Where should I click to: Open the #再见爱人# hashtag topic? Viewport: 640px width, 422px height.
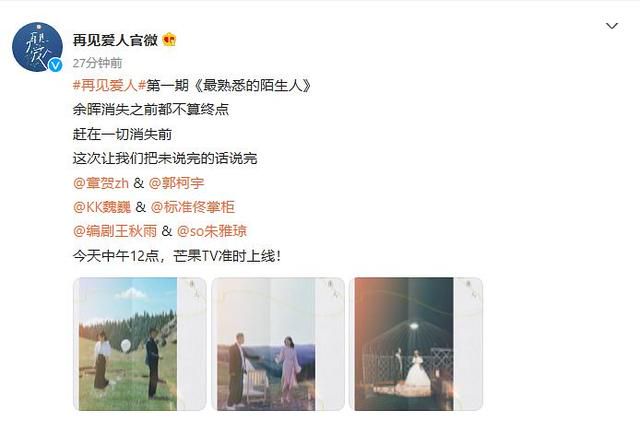(109, 85)
